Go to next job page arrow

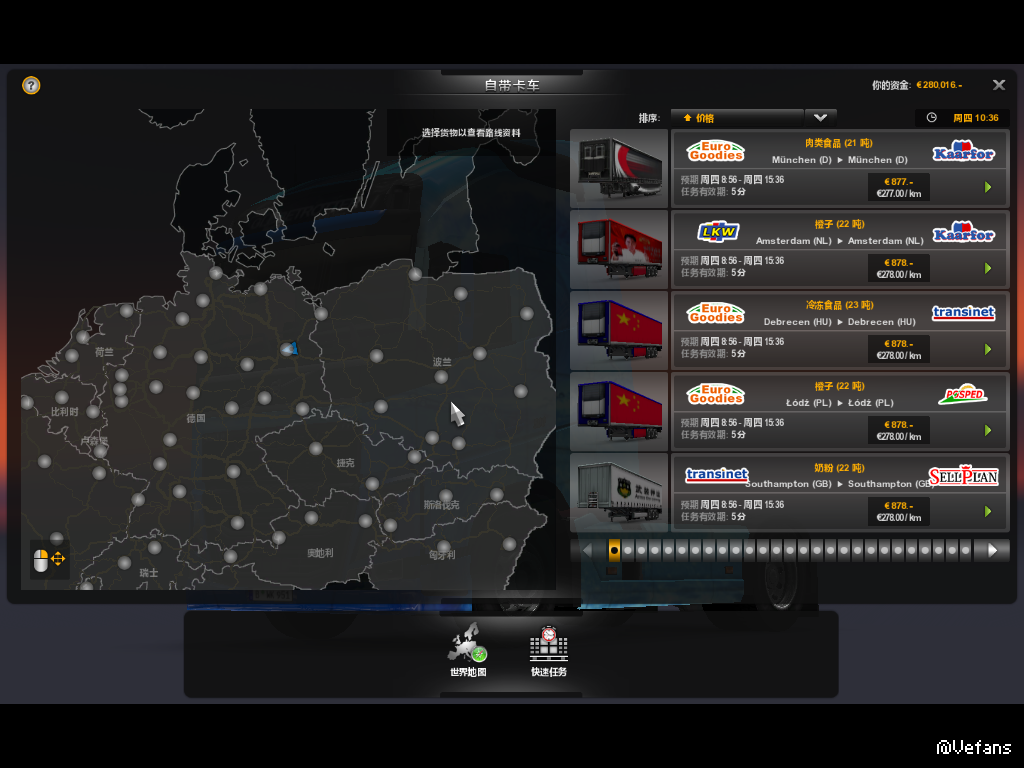pos(992,551)
